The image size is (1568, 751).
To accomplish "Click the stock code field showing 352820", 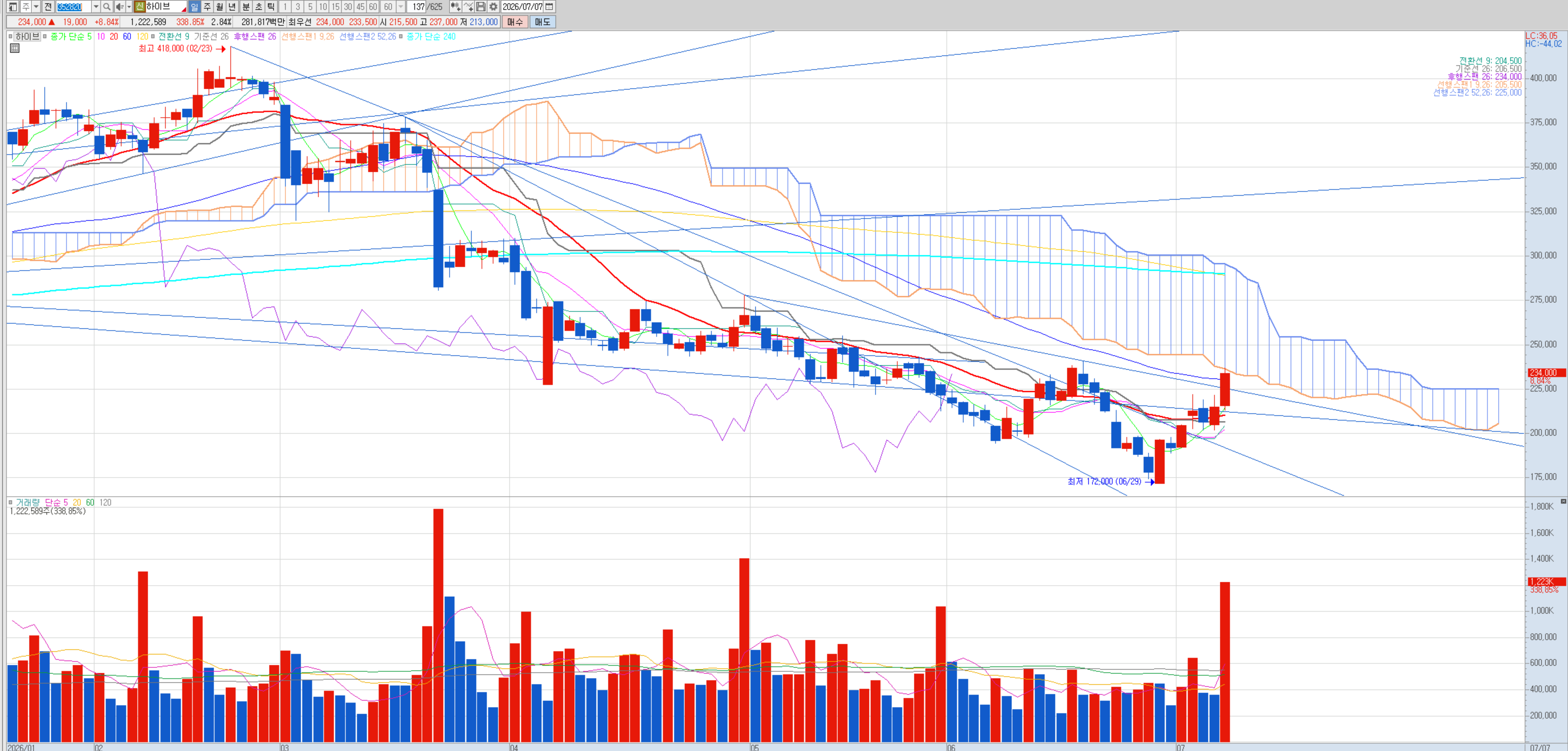I will click(x=73, y=7).
